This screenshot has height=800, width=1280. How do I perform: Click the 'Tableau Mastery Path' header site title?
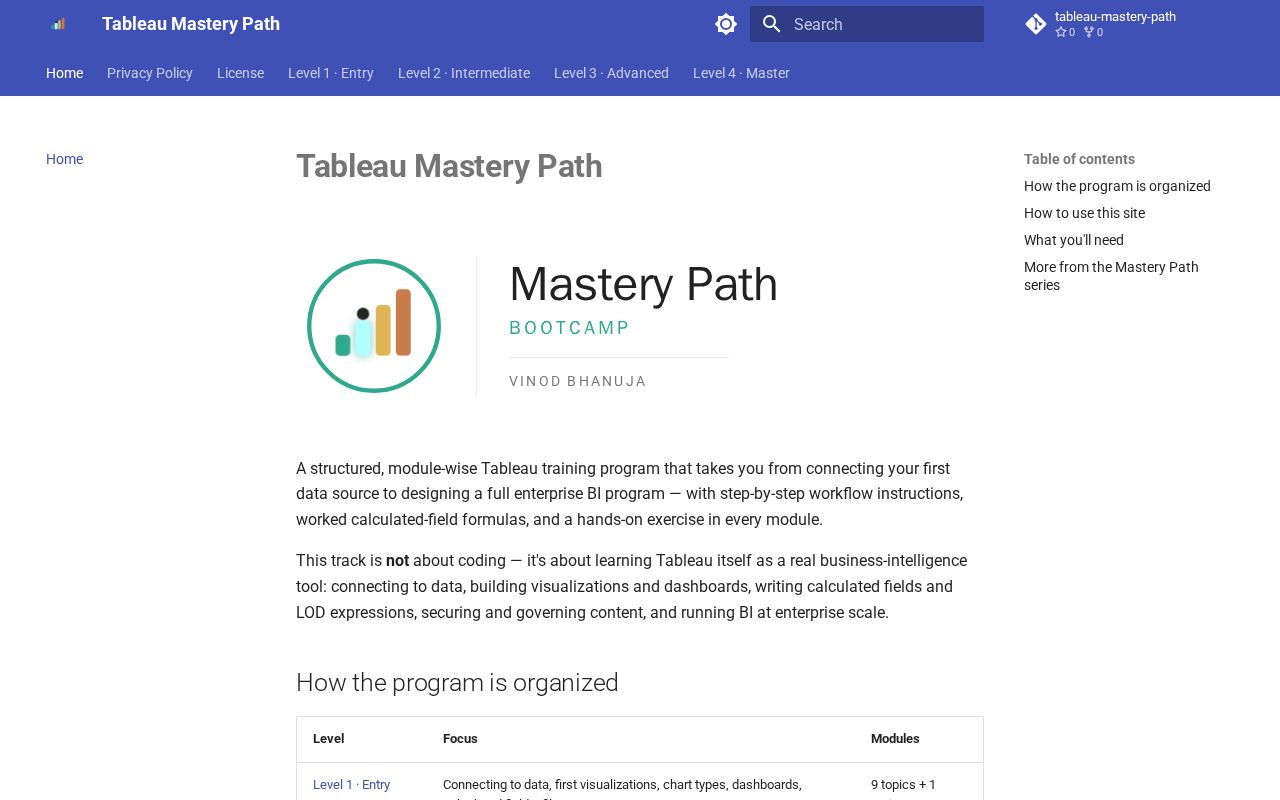tap(191, 24)
